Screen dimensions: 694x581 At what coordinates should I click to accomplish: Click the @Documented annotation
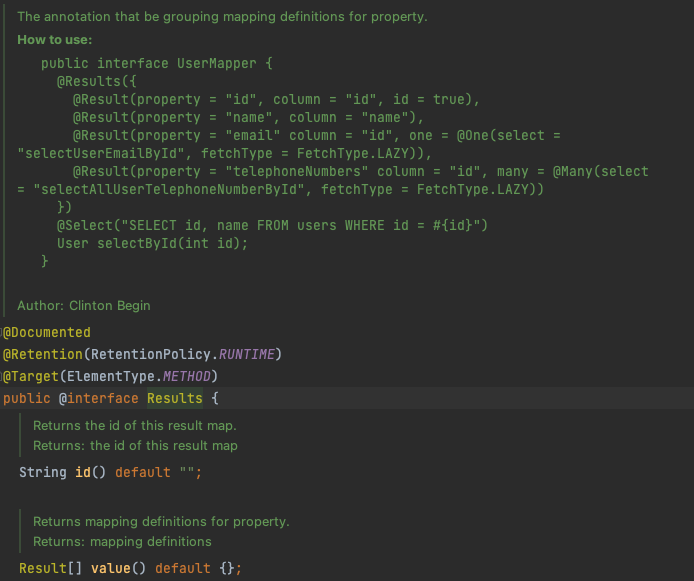point(47,332)
